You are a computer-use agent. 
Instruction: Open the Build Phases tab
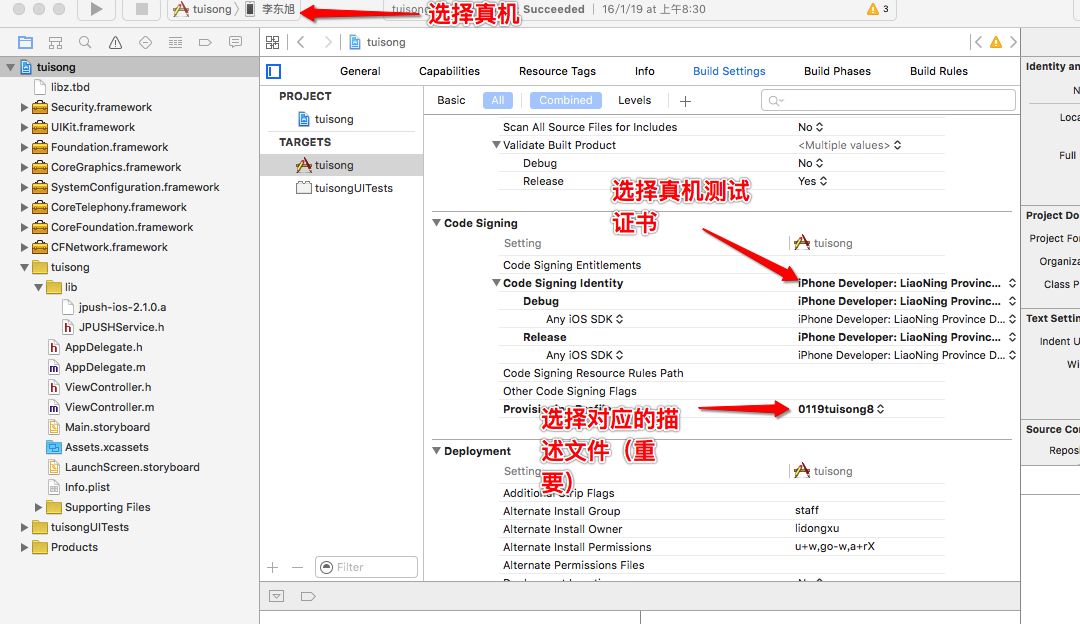837,71
